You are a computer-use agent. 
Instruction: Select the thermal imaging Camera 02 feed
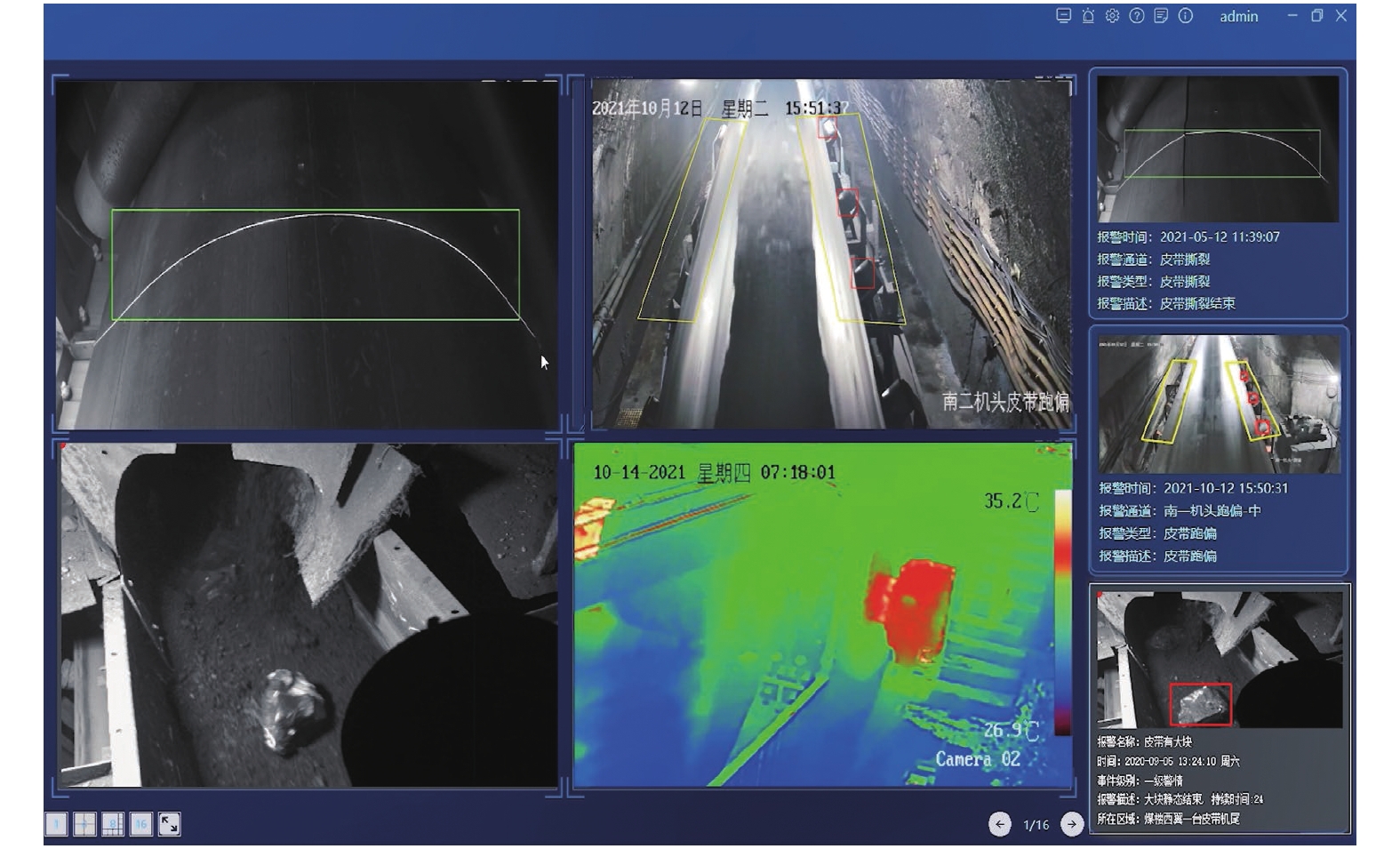822,615
